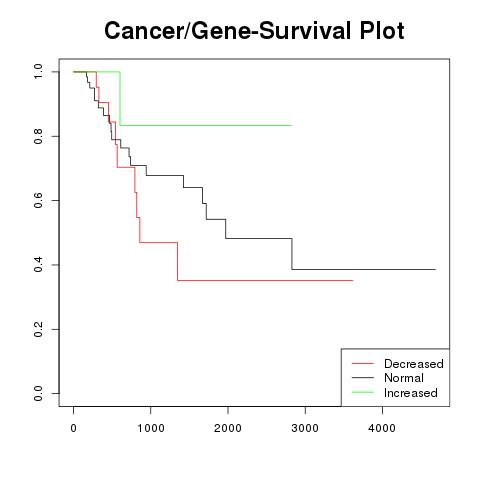
Task: Select the Normal legend label
Action: coord(404,378)
